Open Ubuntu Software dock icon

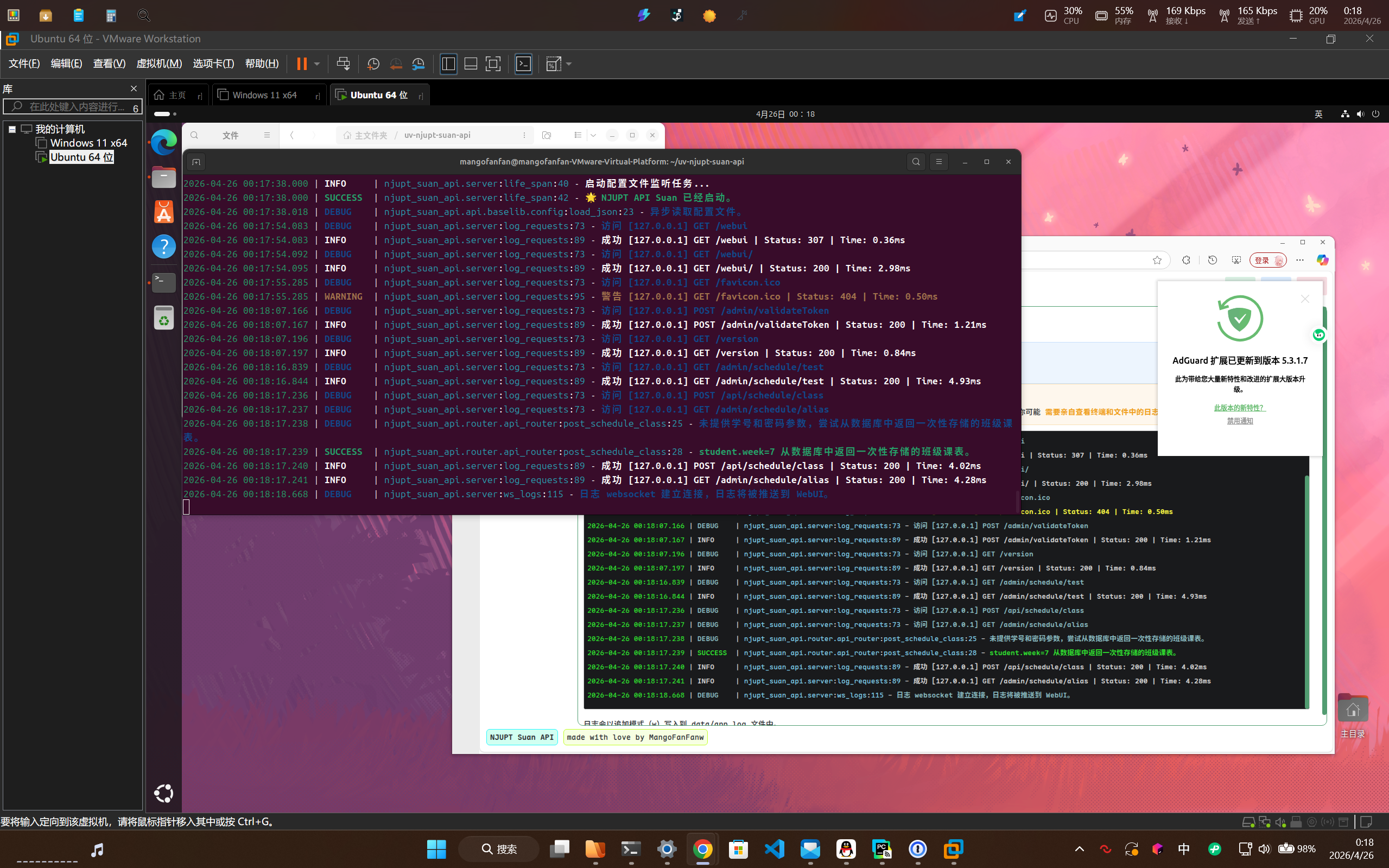point(163,212)
